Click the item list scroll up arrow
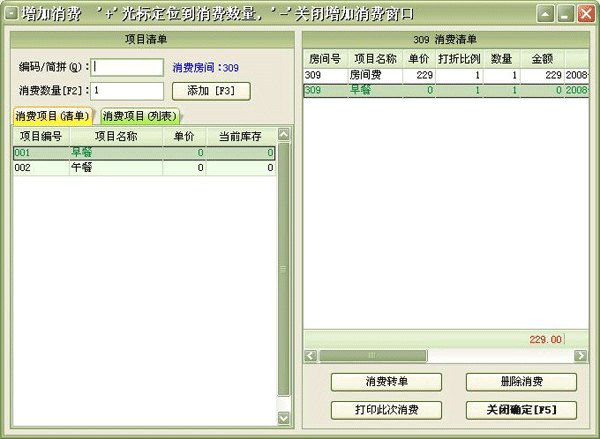600x439 pixels. click(x=283, y=135)
